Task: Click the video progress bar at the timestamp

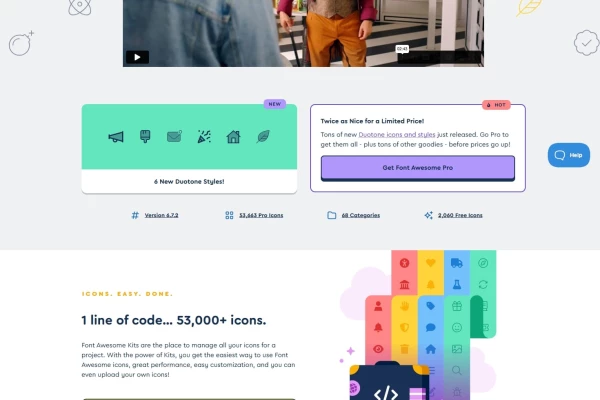Action: (402, 57)
